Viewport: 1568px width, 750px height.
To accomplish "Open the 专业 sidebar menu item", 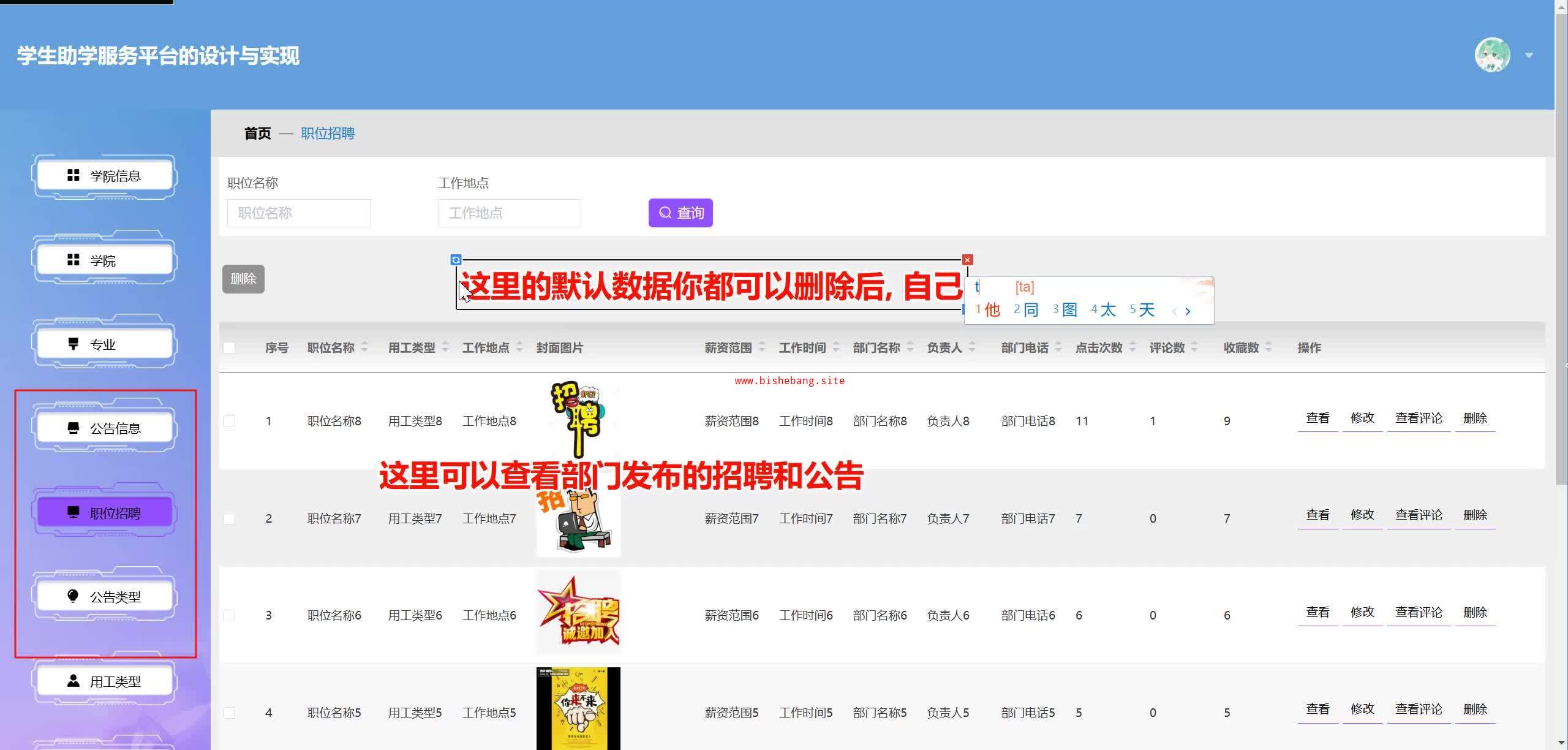I will tap(104, 344).
